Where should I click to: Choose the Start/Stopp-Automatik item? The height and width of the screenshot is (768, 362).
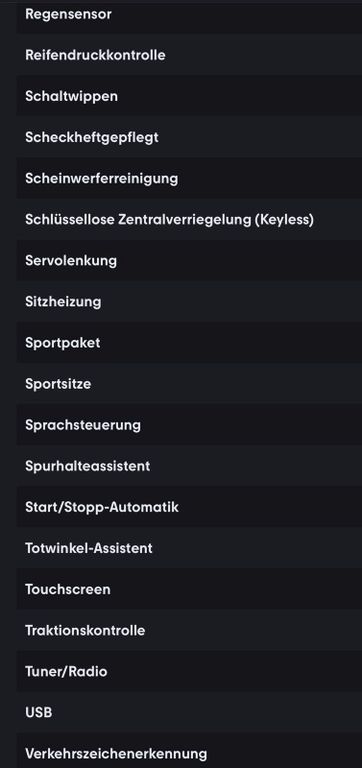coord(189,507)
